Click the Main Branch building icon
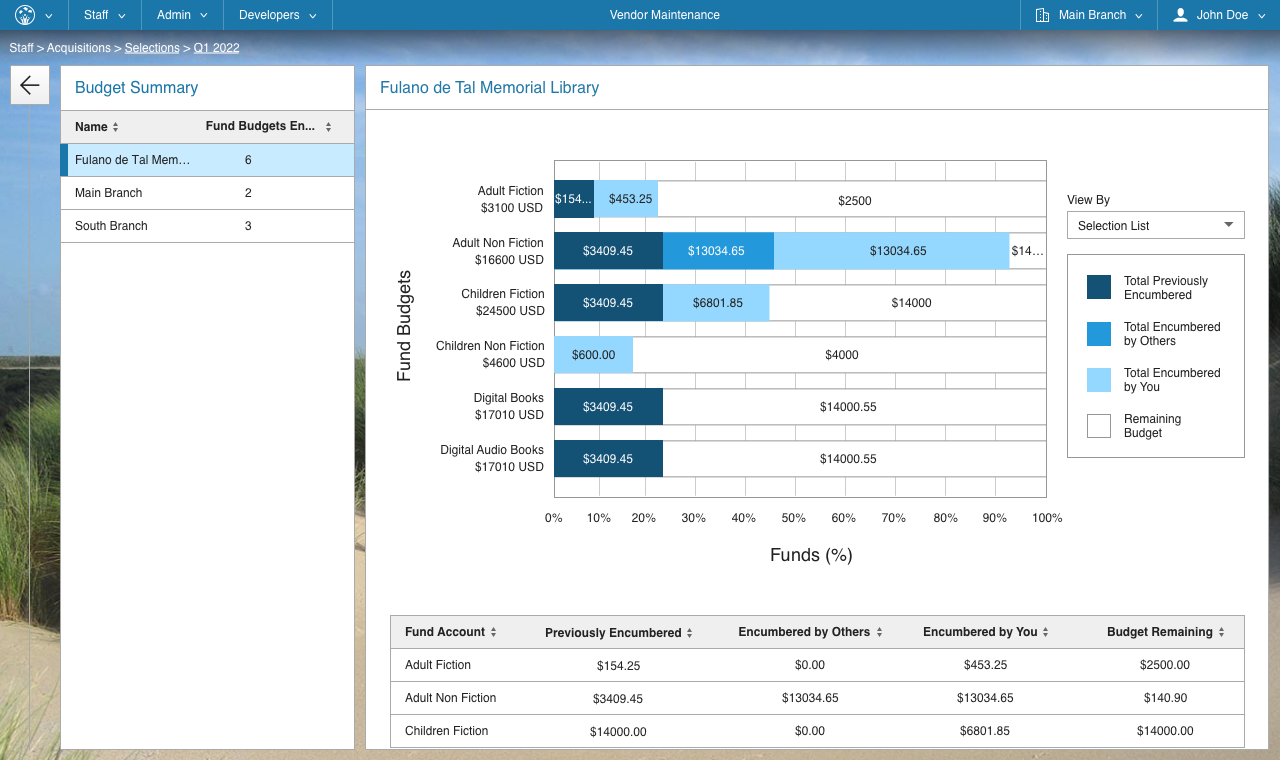Viewport: 1280px width, 760px height. click(1042, 15)
